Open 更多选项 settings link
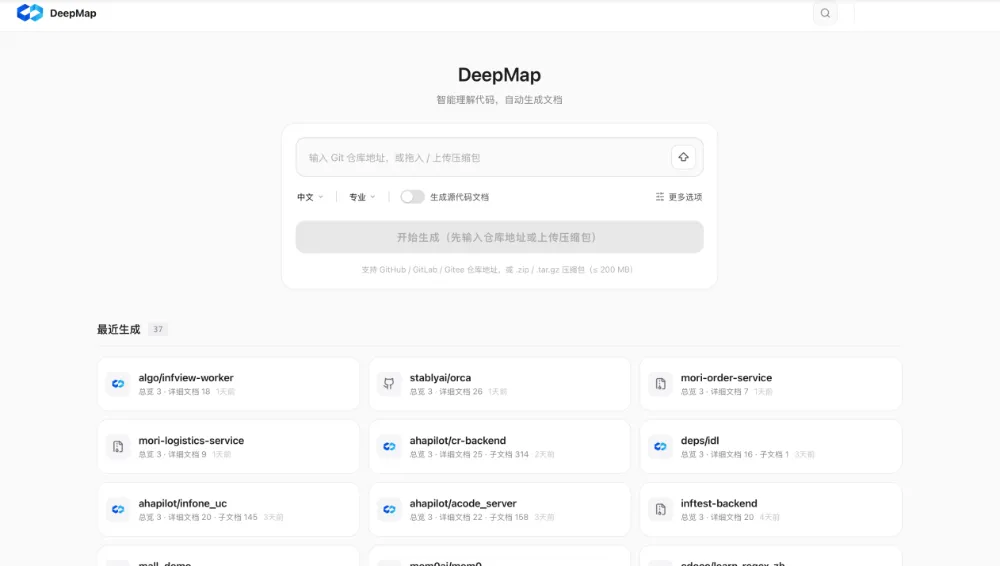 (x=679, y=197)
